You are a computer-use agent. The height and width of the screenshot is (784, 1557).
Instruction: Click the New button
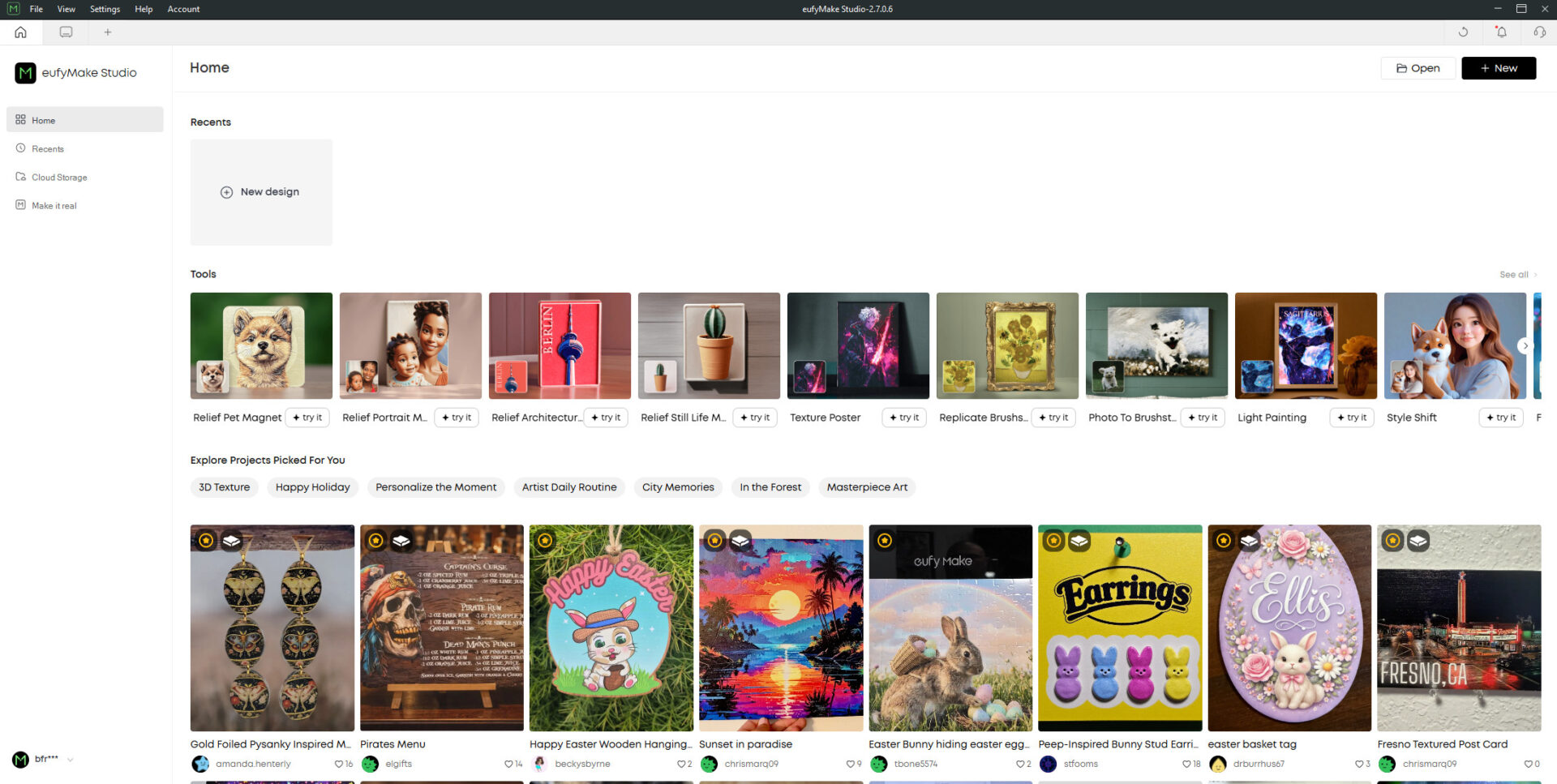pos(1498,68)
